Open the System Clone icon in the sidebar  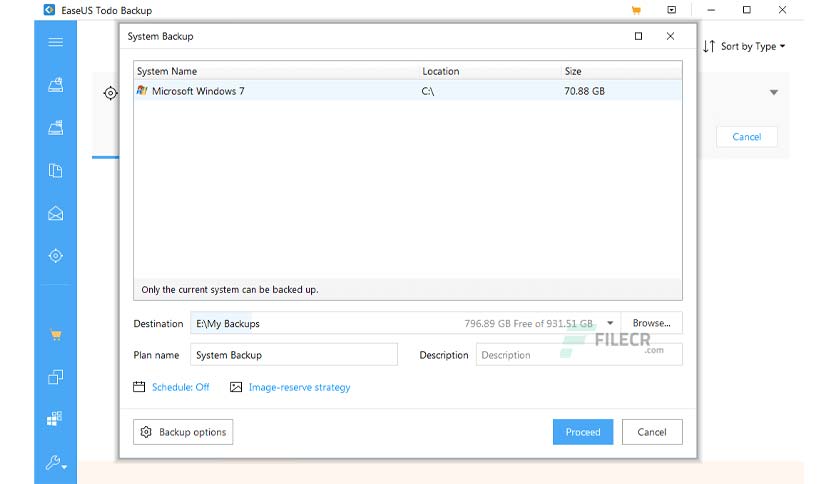click(x=55, y=418)
